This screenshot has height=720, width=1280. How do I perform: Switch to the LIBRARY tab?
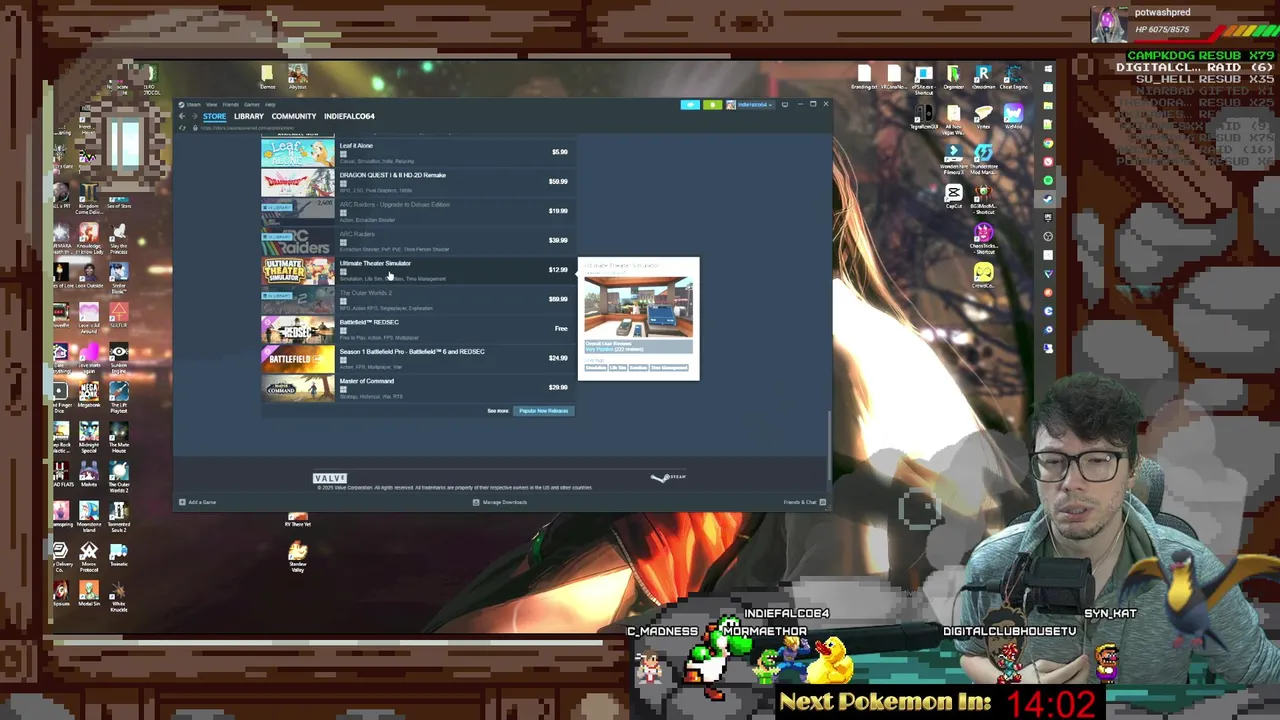tap(249, 116)
